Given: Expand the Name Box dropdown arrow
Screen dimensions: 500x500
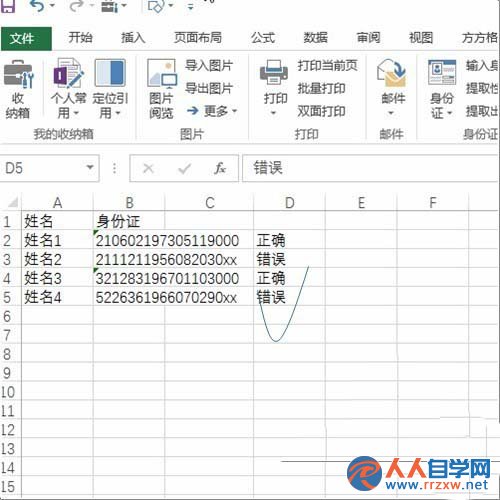Looking at the screenshot, I should tap(90, 167).
